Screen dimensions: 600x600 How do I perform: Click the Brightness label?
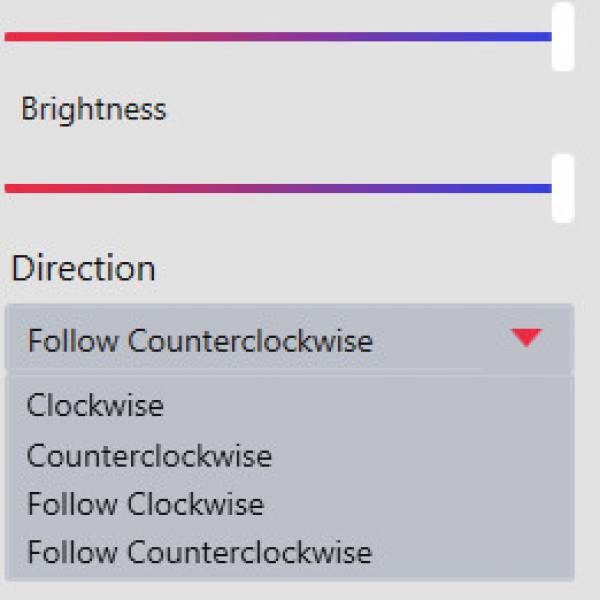coord(93,109)
